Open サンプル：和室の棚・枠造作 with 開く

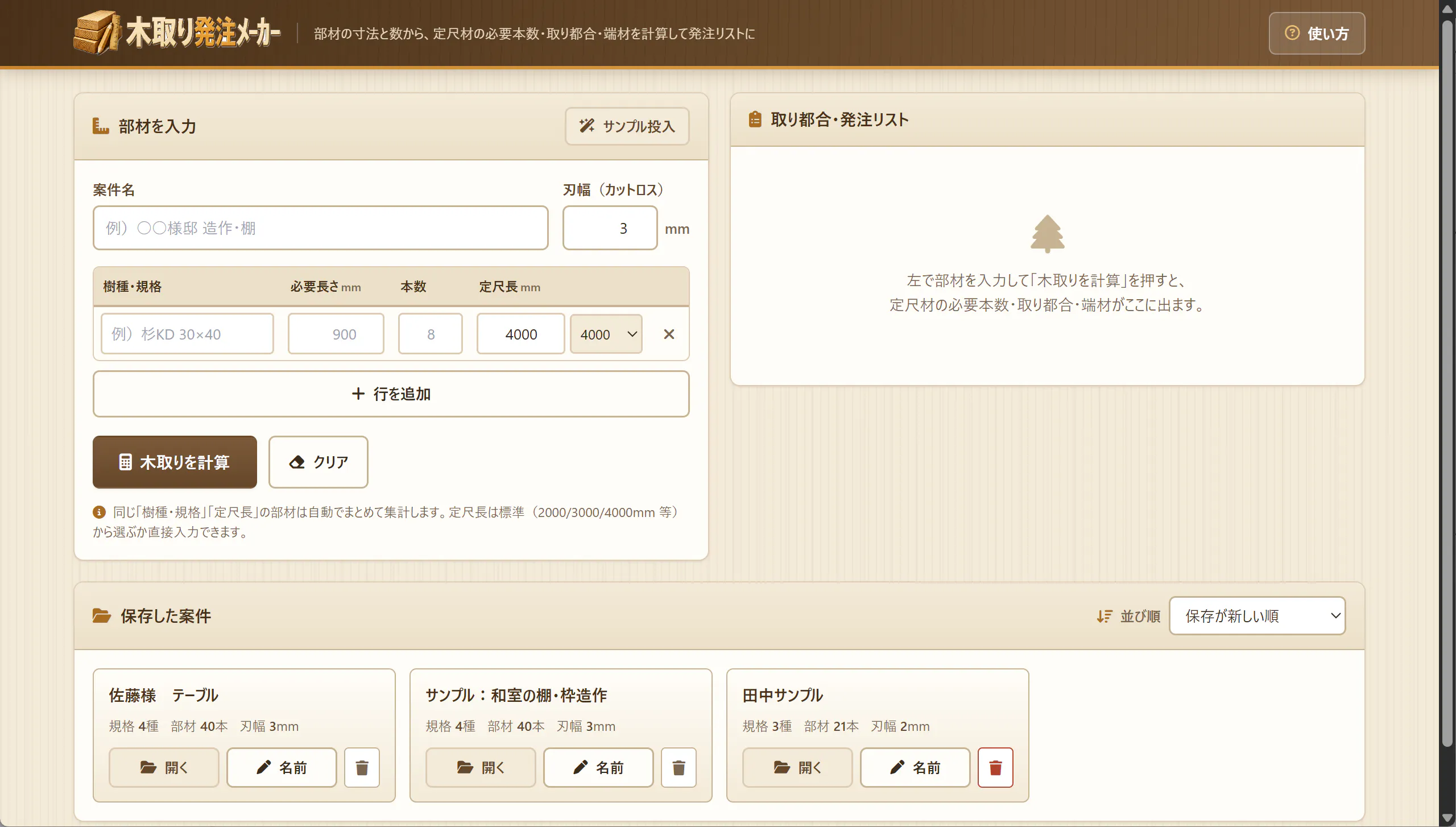point(481,767)
